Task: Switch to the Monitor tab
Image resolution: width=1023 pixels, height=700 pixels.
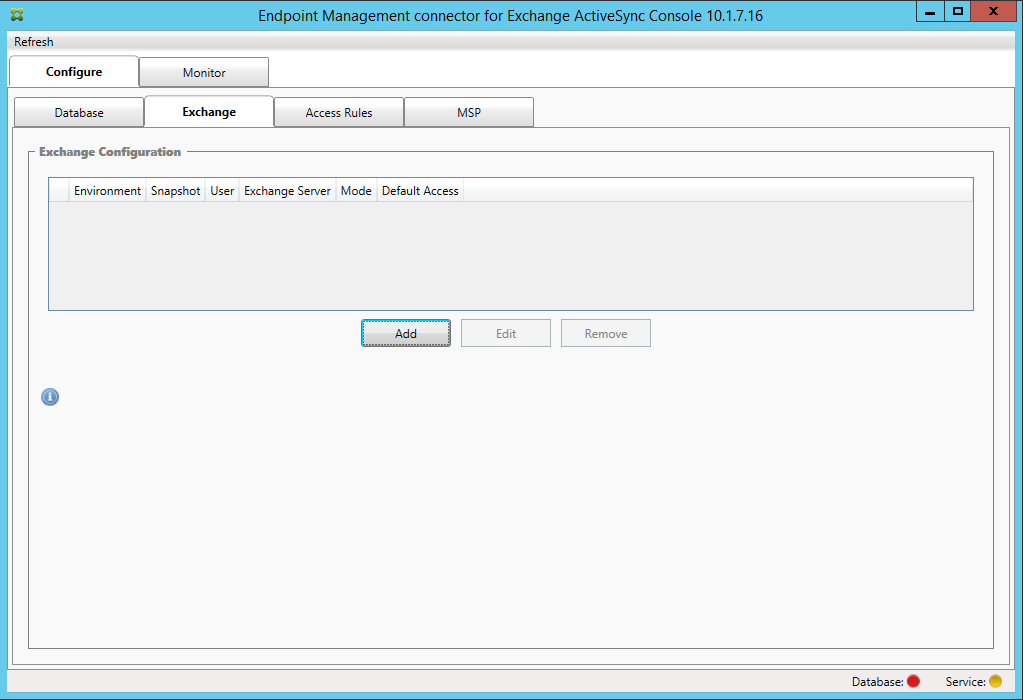Action: (x=204, y=72)
